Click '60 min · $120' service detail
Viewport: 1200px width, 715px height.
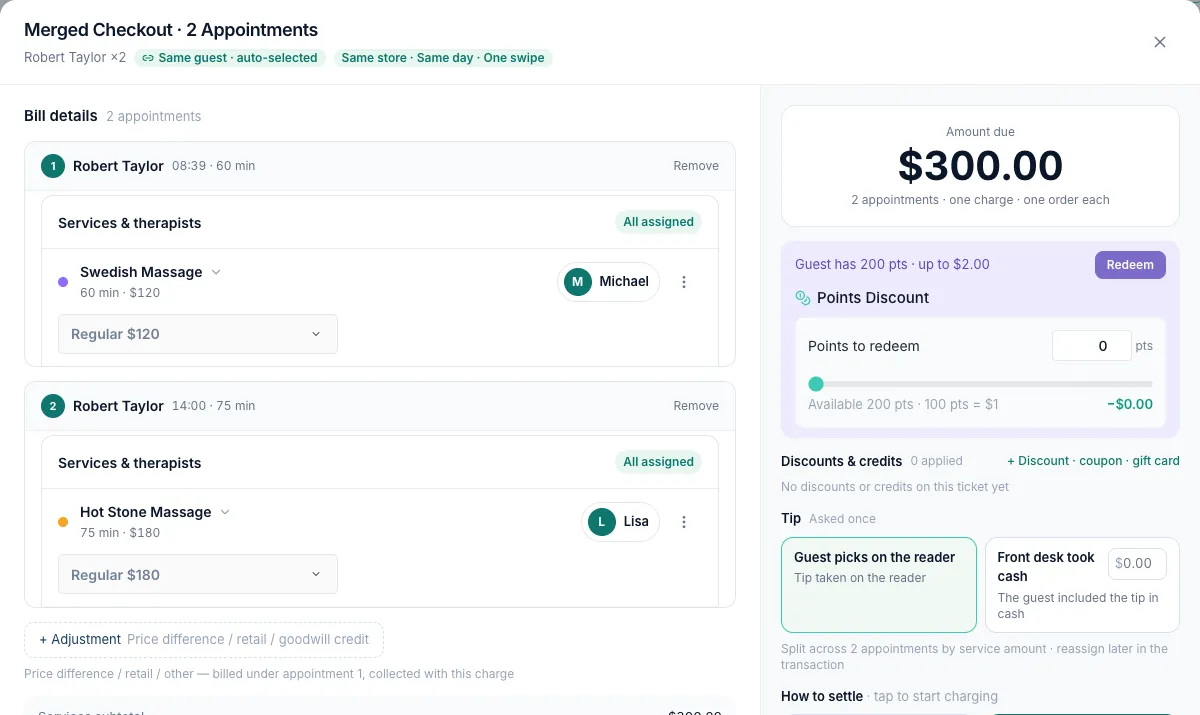(x=120, y=293)
